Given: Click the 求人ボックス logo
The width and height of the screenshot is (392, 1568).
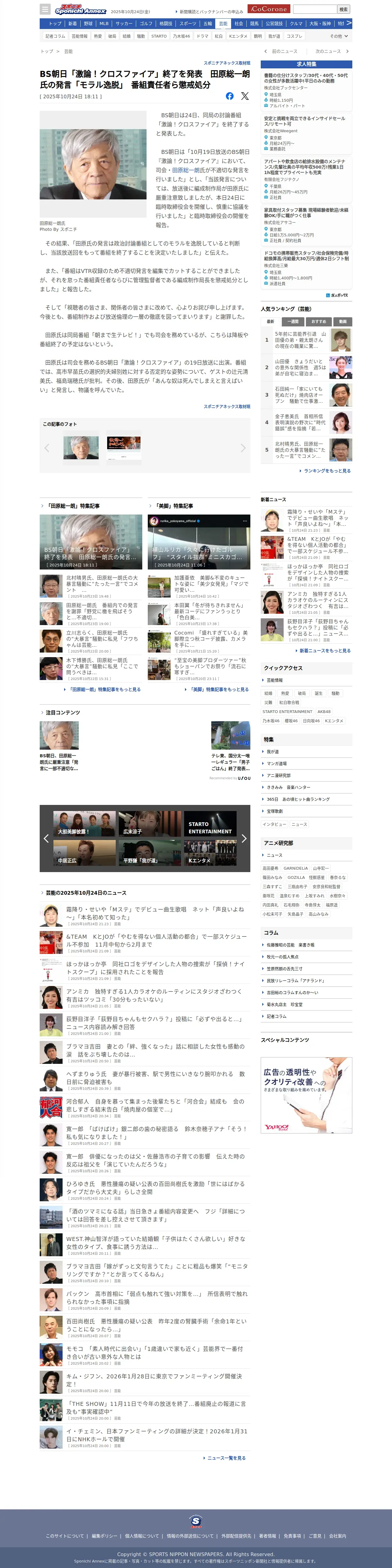Looking at the screenshot, I should point(337,295).
